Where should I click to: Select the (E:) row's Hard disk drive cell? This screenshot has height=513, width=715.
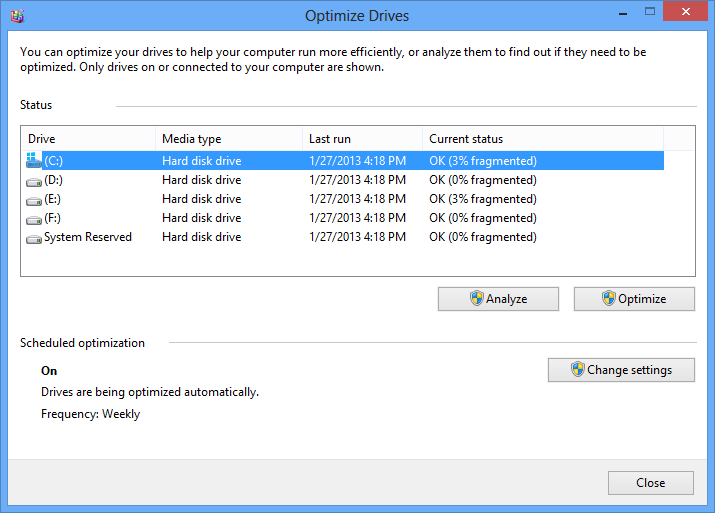202,199
